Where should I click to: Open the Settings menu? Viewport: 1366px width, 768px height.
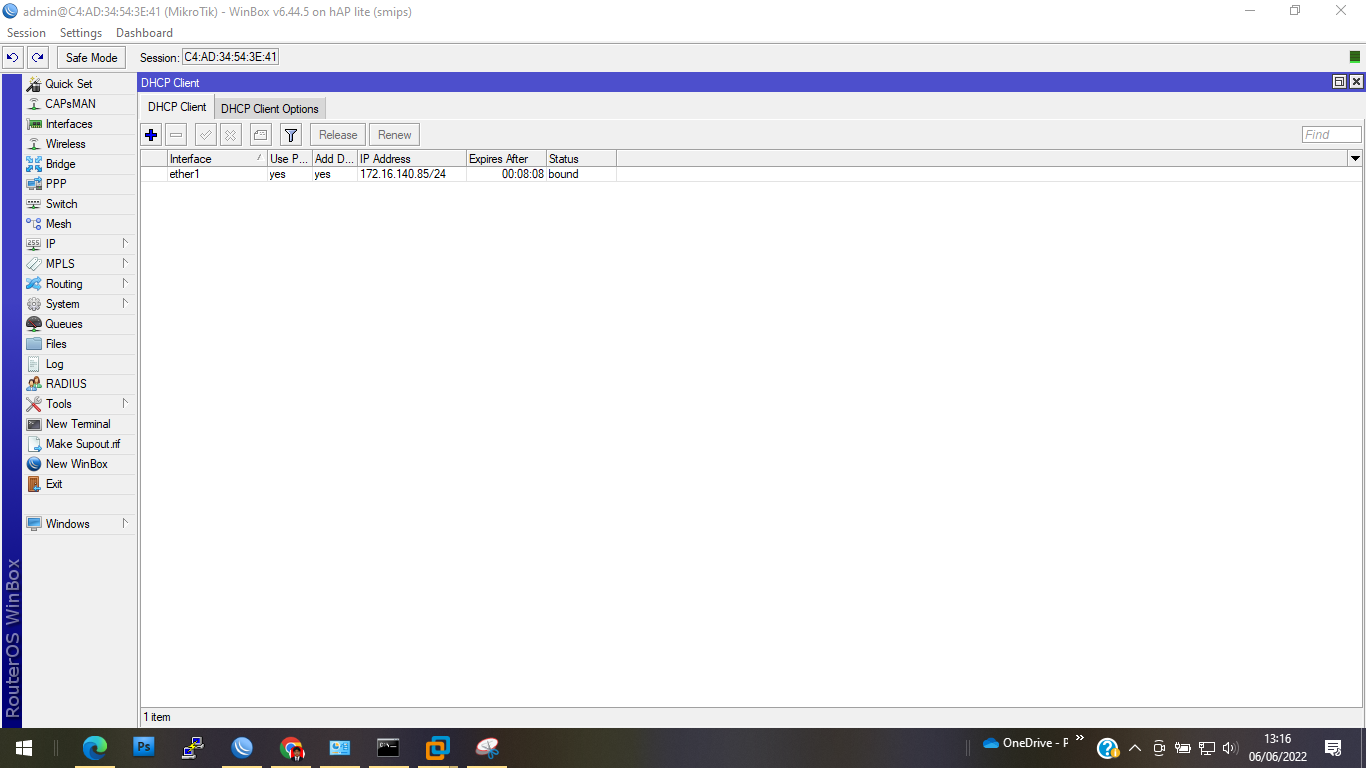pyautogui.click(x=81, y=33)
